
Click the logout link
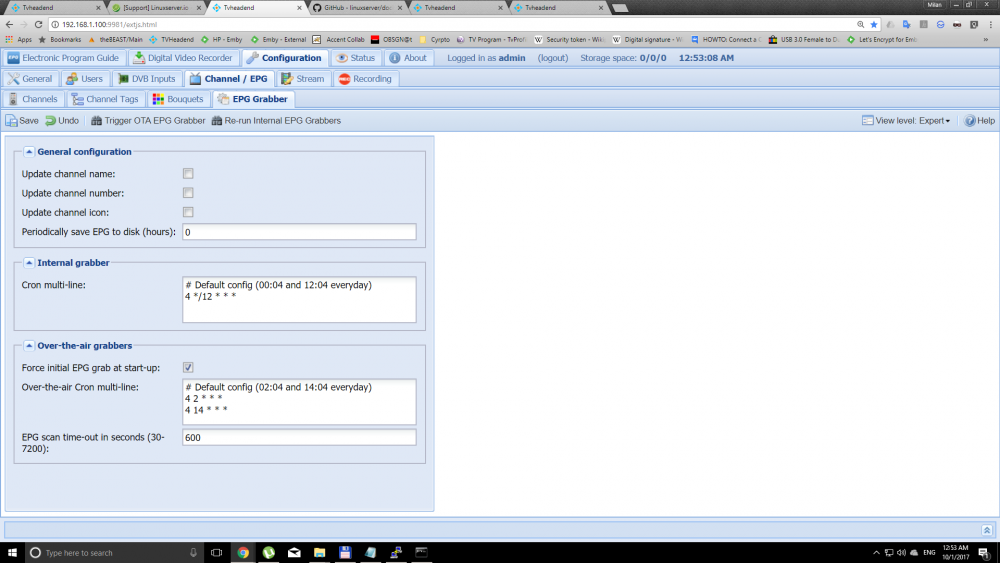tap(552, 58)
